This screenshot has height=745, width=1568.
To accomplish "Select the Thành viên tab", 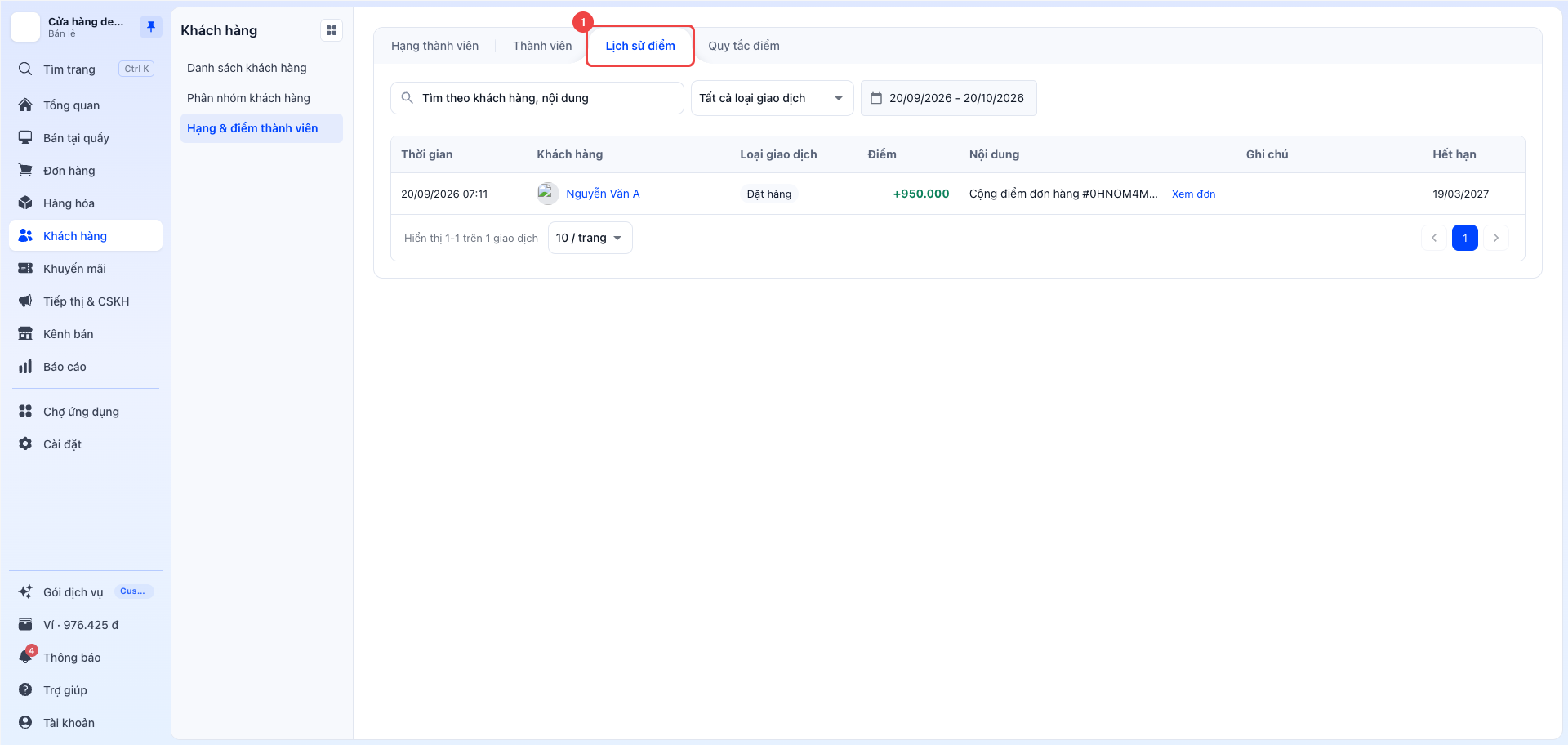I will tap(542, 46).
